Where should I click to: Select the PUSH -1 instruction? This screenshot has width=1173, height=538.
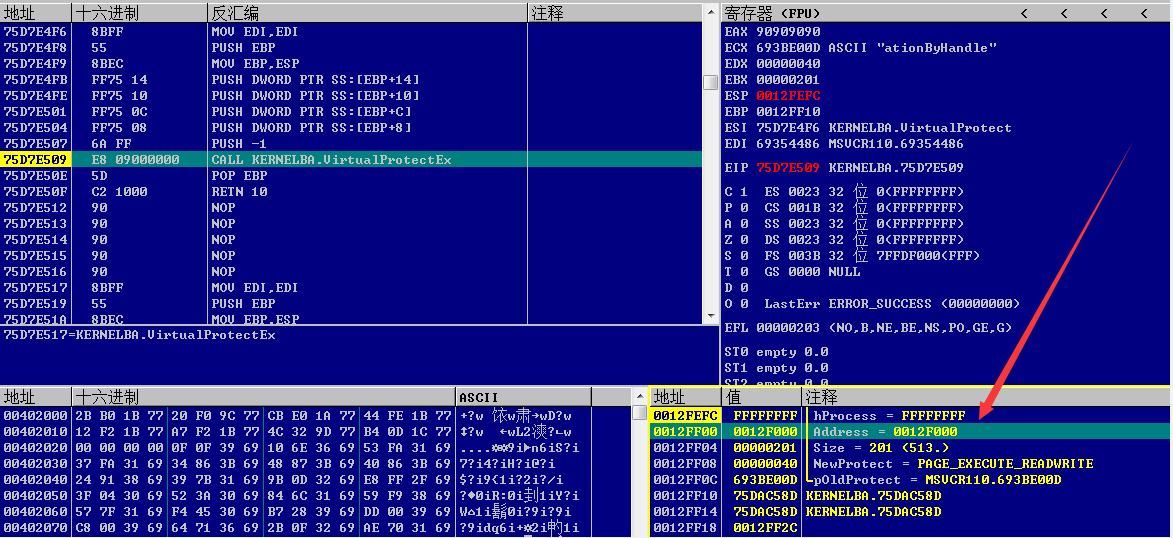coord(237,143)
